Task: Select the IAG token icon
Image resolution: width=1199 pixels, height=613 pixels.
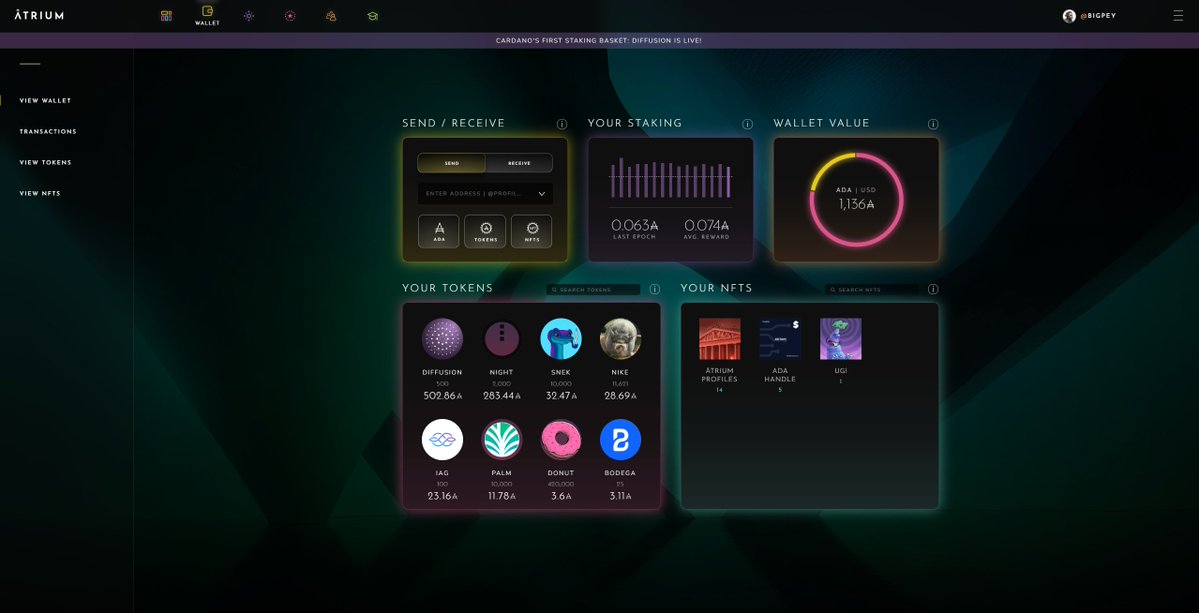Action: (x=442, y=439)
